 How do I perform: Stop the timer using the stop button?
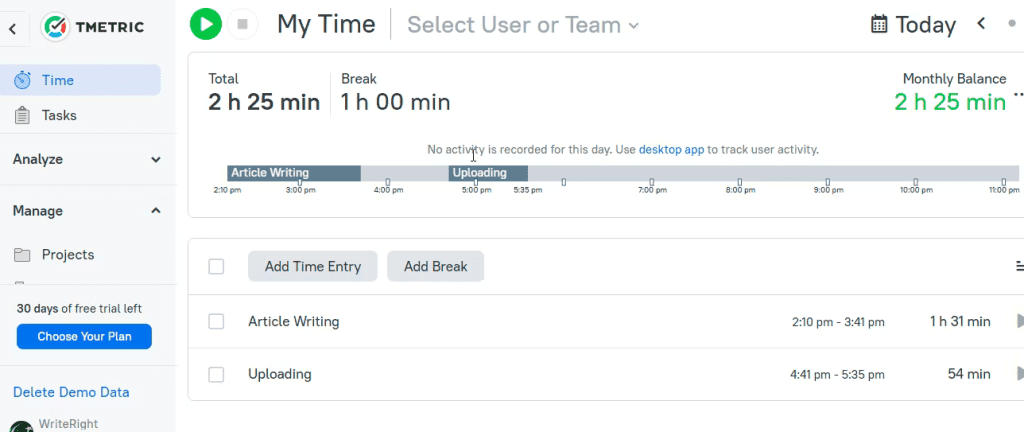pos(242,25)
